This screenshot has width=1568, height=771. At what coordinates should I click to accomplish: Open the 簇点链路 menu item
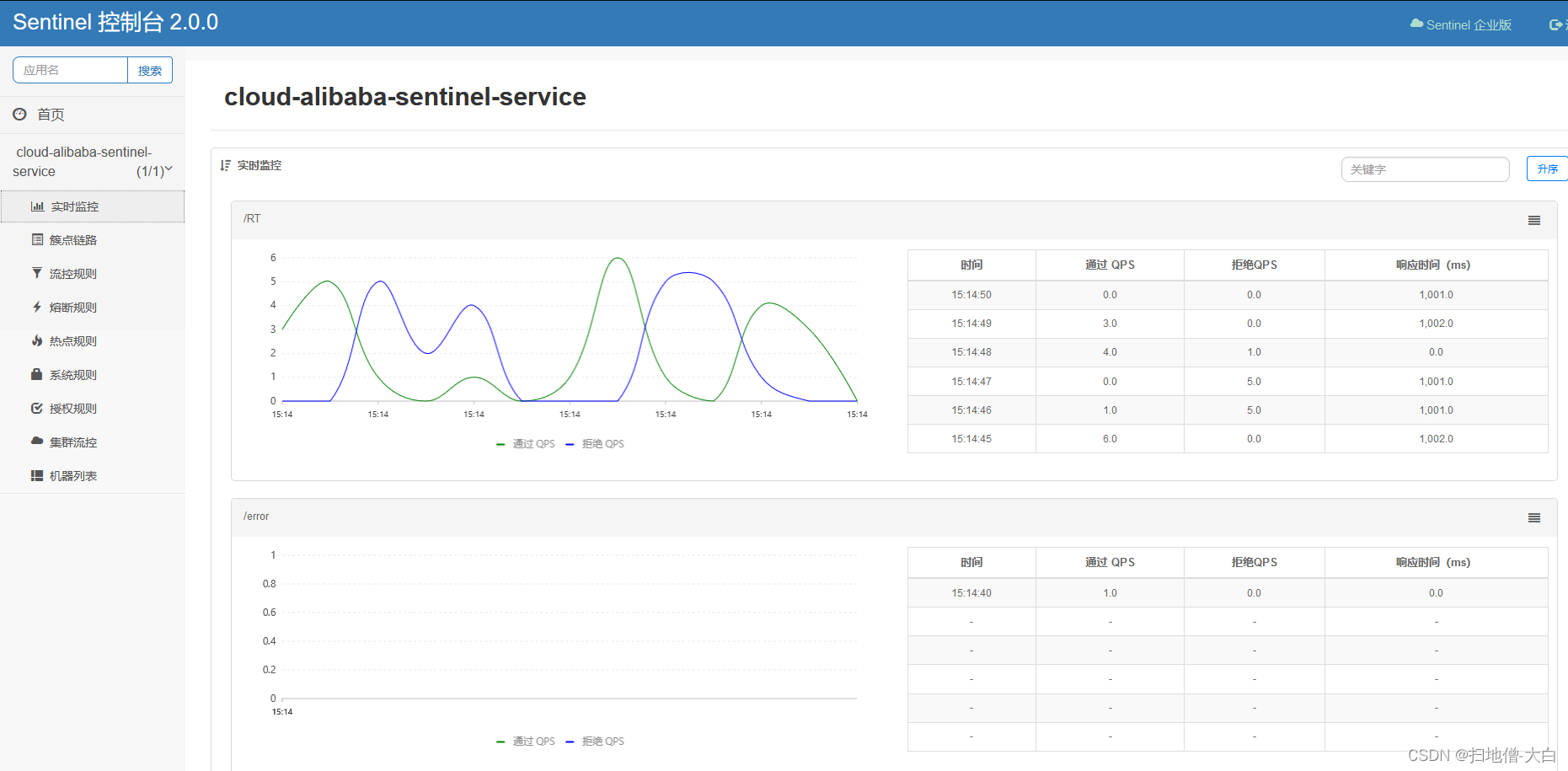click(x=93, y=240)
